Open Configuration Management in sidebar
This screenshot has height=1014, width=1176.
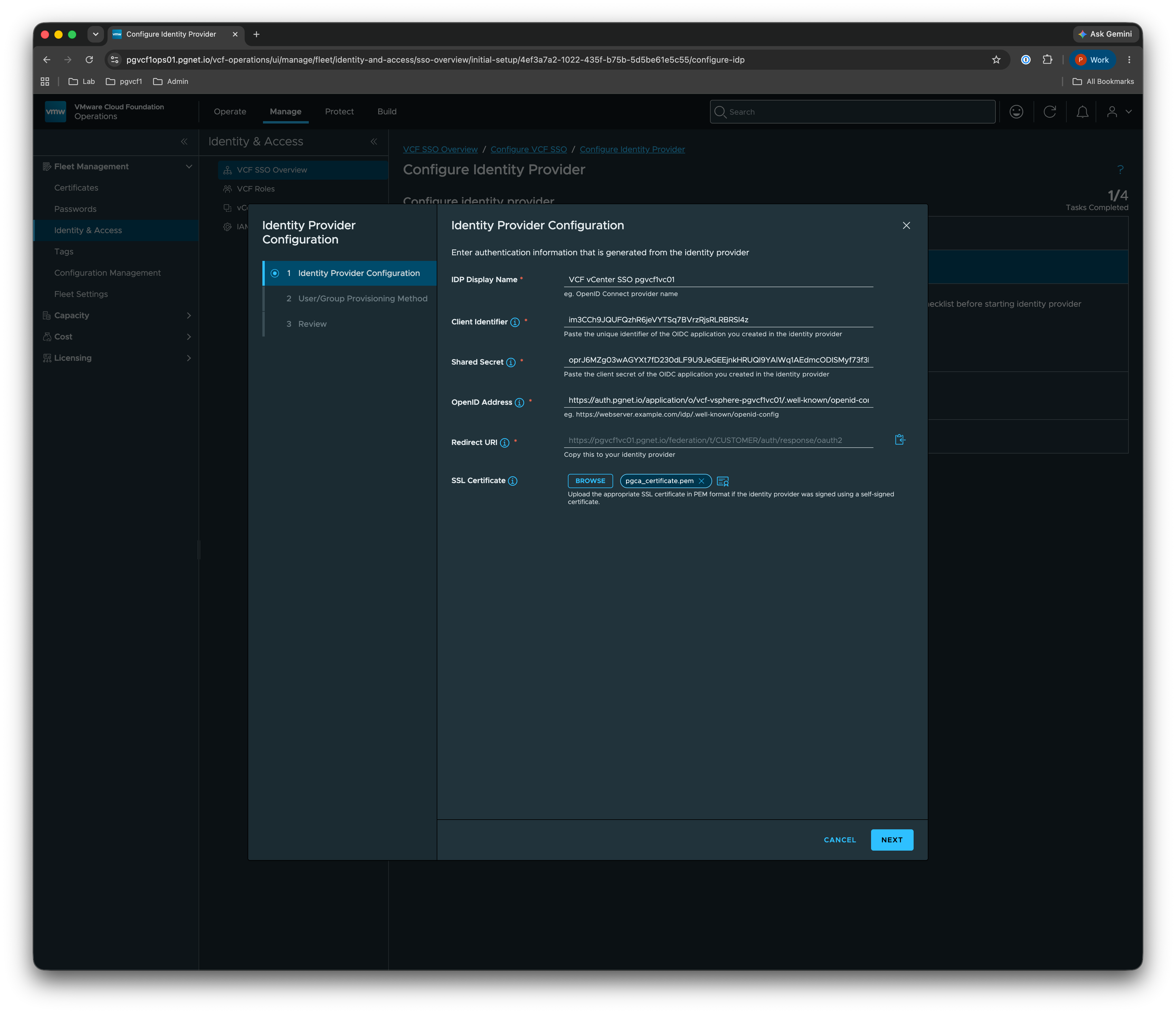pos(107,273)
